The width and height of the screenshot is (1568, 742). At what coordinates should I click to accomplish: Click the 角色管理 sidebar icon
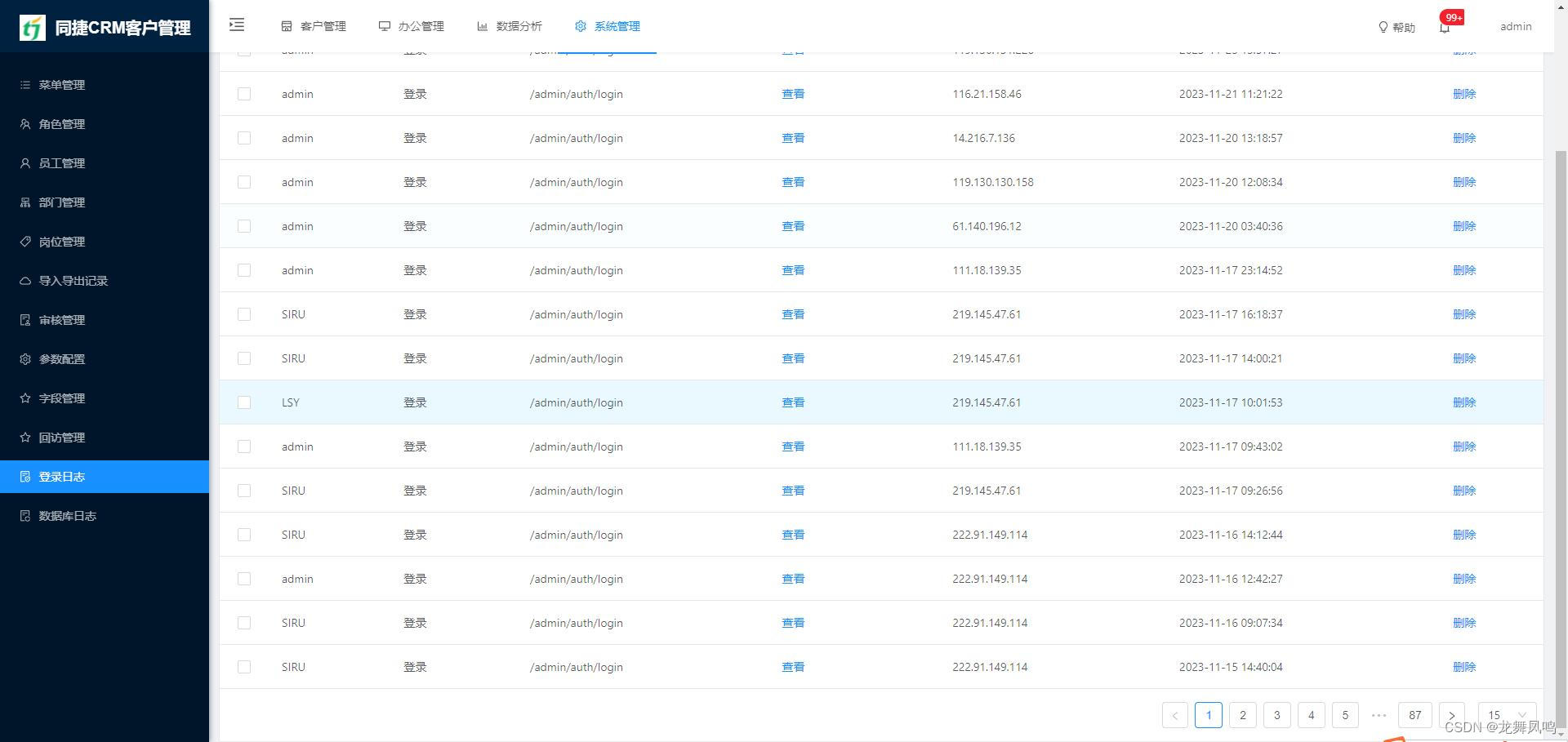click(25, 124)
